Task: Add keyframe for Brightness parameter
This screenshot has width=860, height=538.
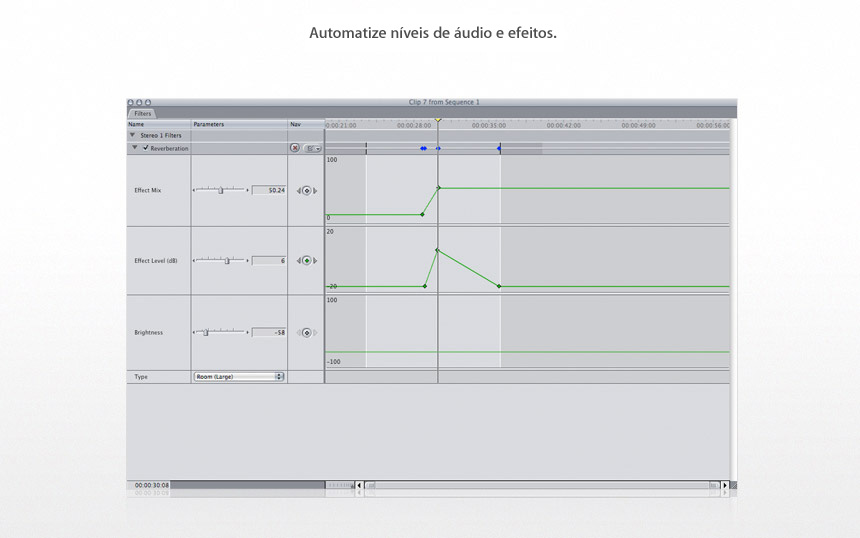Action: (307, 333)
